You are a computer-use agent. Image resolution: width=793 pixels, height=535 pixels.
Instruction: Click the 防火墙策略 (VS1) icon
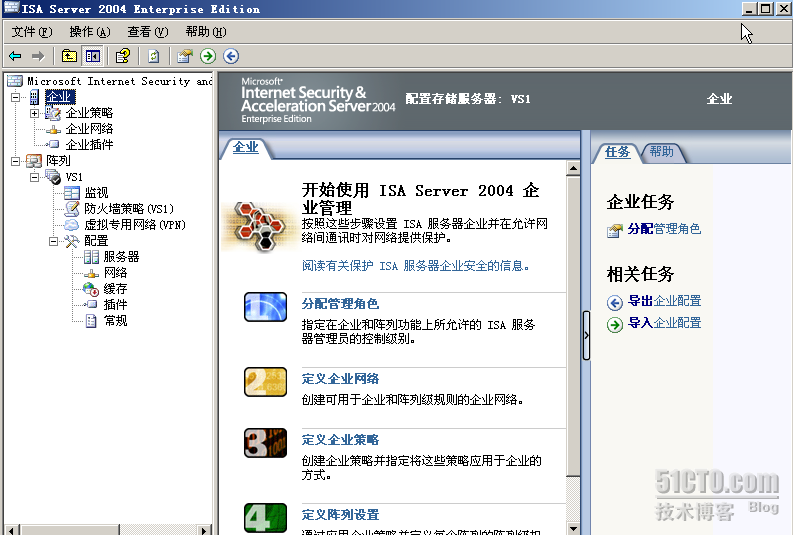(72, 208)
